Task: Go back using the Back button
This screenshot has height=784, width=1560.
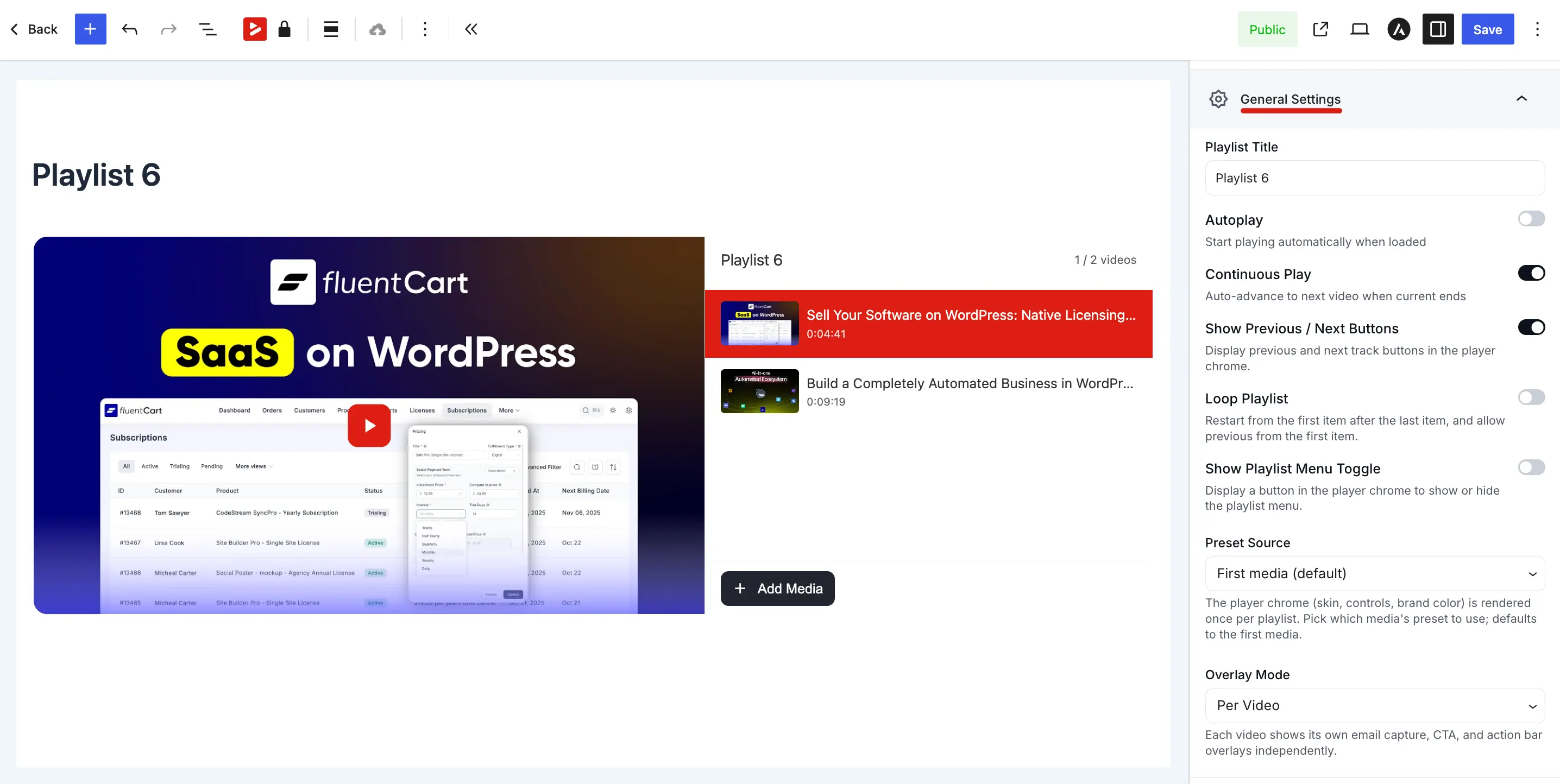Action: coord(34,29)
